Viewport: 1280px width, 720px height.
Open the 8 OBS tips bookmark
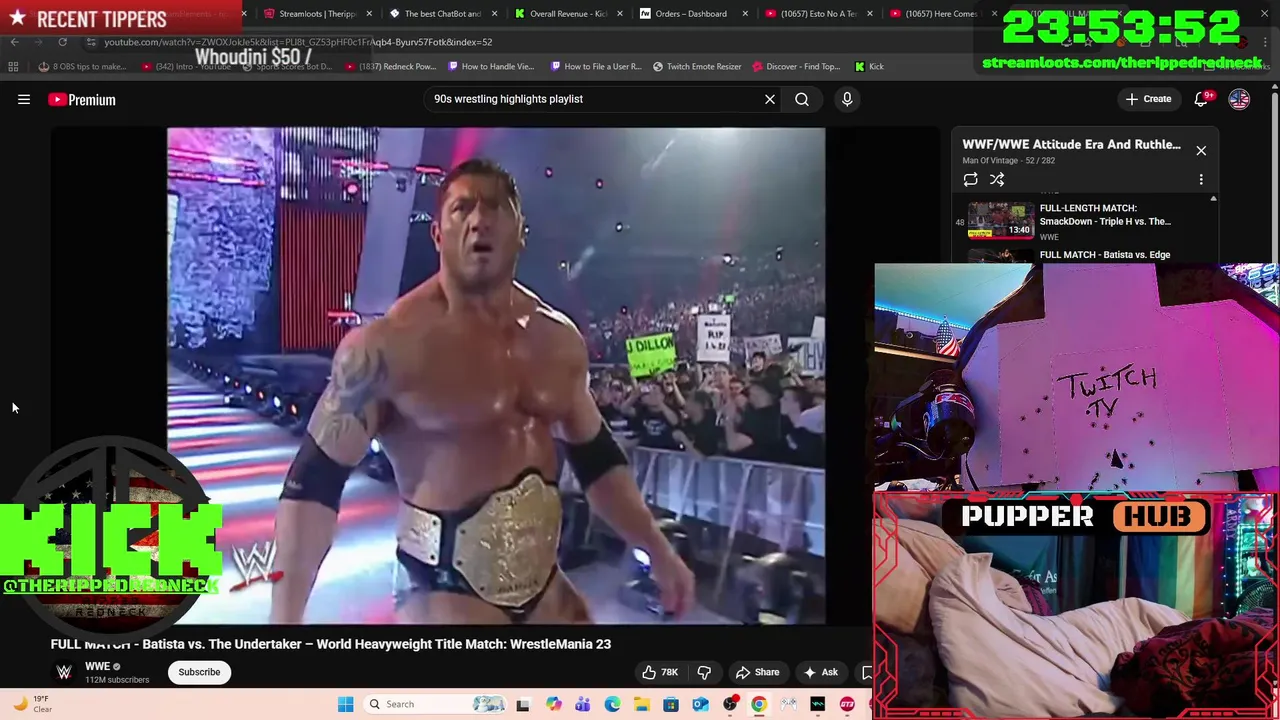(82, 66)
